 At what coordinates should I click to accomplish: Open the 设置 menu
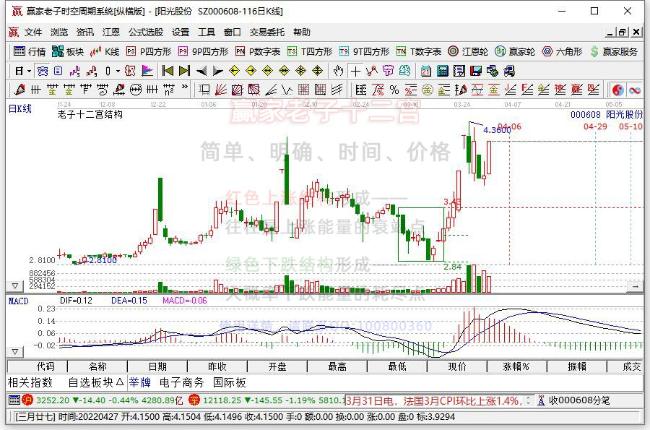(180, 32)
